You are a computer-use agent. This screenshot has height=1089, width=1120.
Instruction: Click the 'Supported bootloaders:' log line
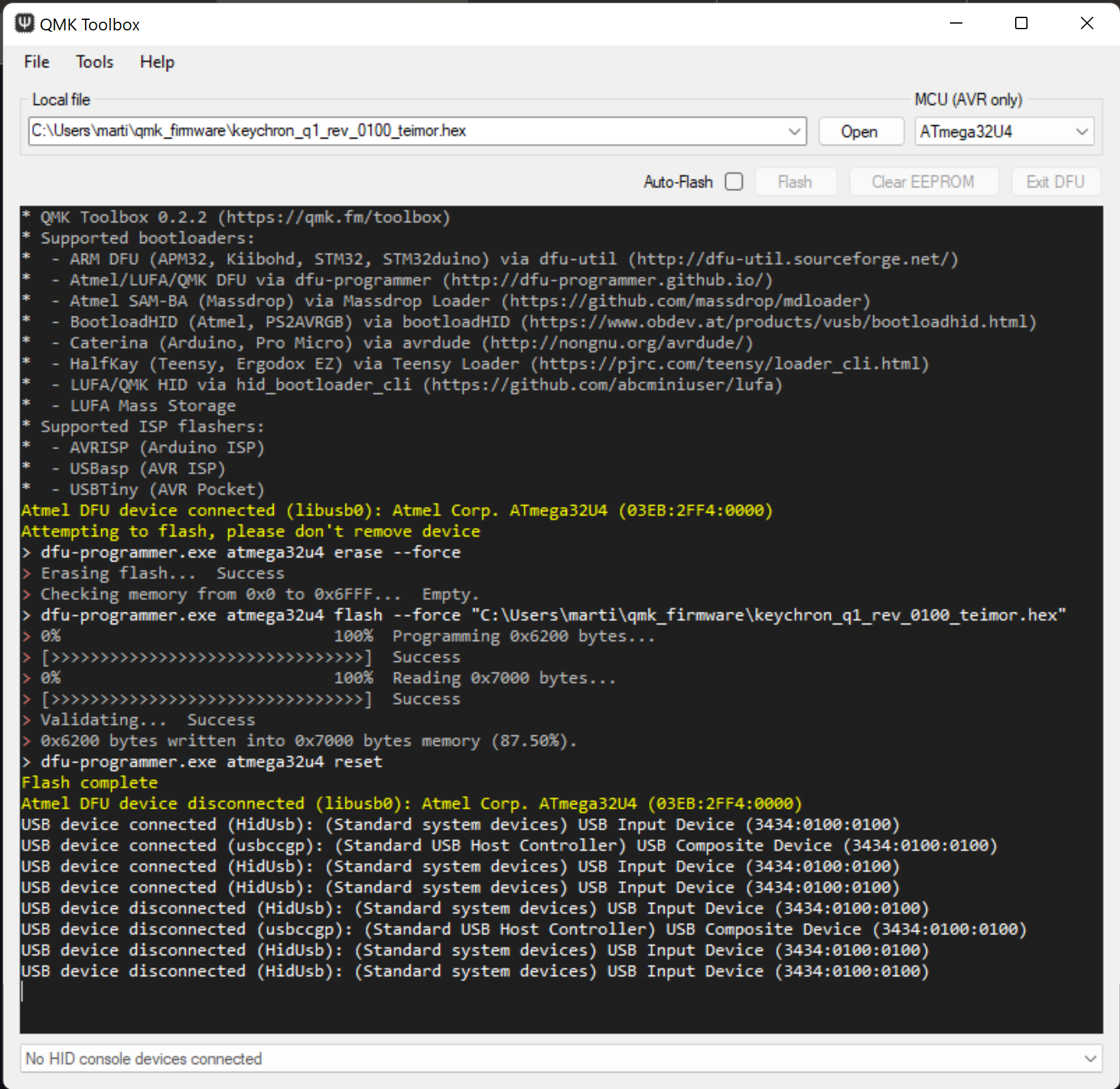point(138,238)
